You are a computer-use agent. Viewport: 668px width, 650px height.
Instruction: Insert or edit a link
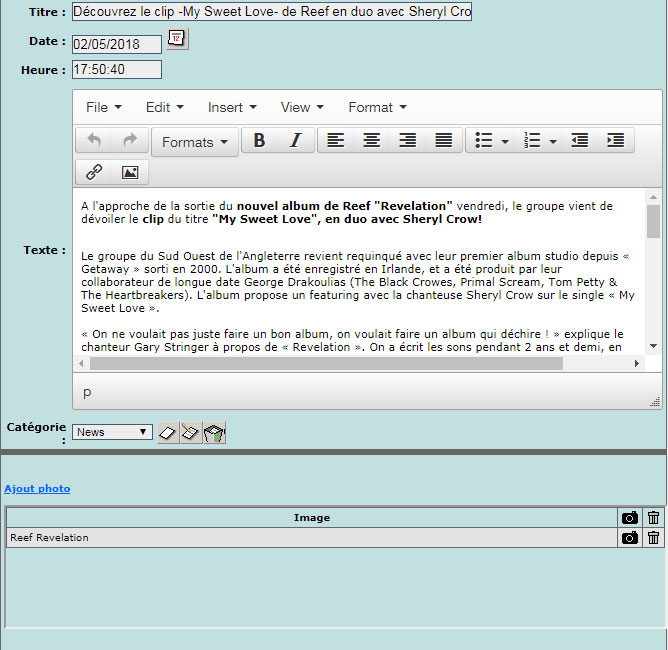point(94,173)
